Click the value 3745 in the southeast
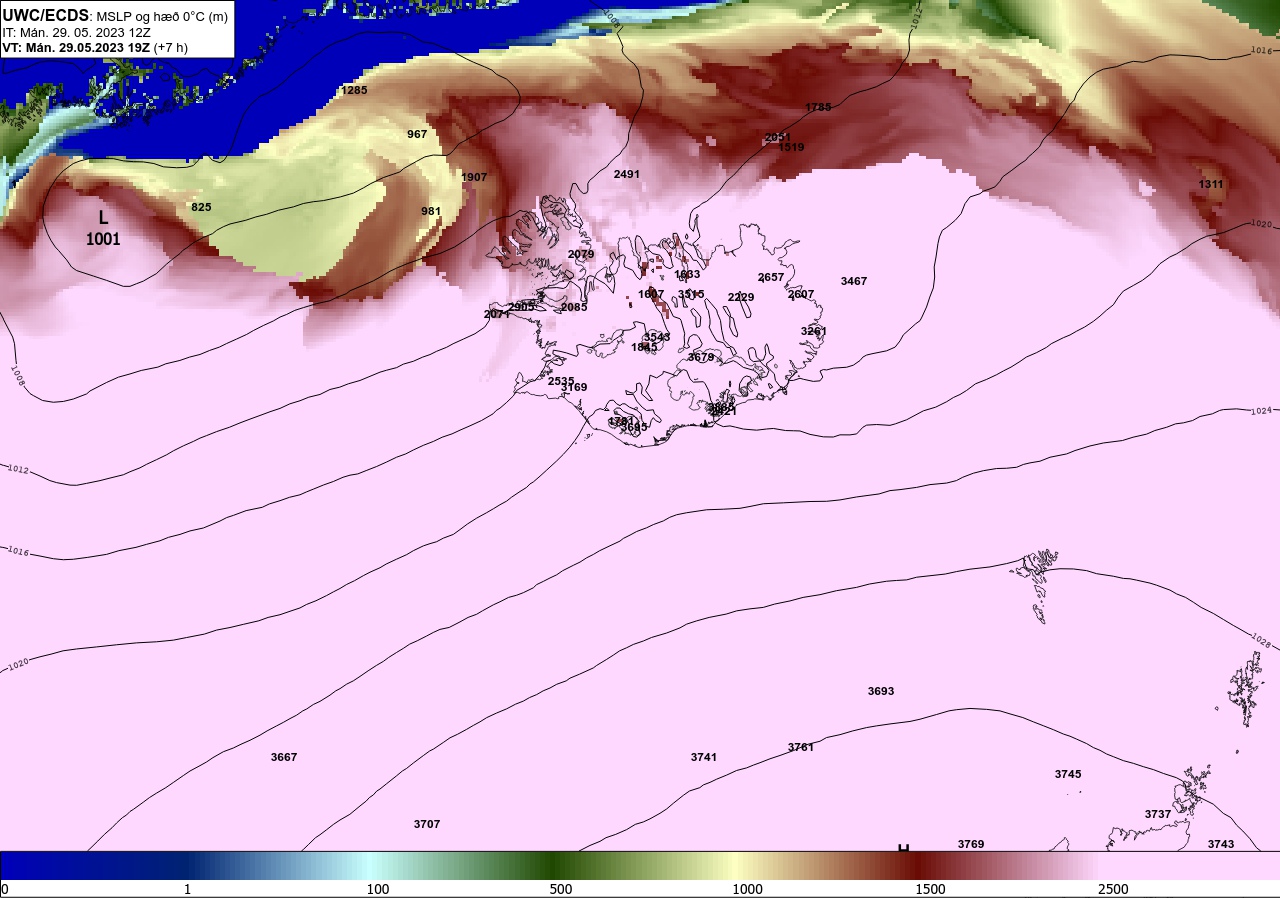This screenshot has height=898, width=1280. pyautogui.click(x=1068, y=774)
